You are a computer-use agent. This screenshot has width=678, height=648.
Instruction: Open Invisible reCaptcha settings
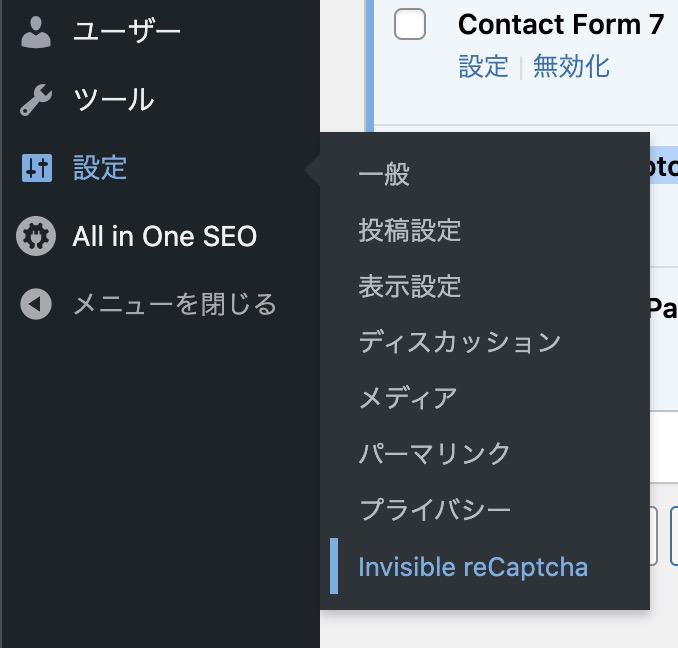coord(473,566)
